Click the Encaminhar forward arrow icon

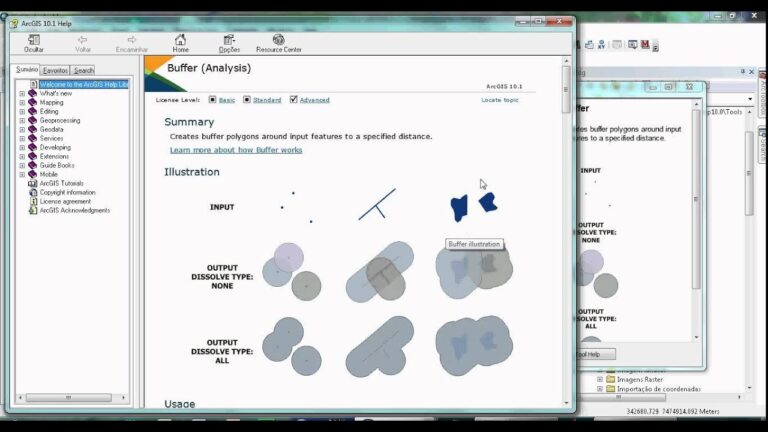[131, 40]
